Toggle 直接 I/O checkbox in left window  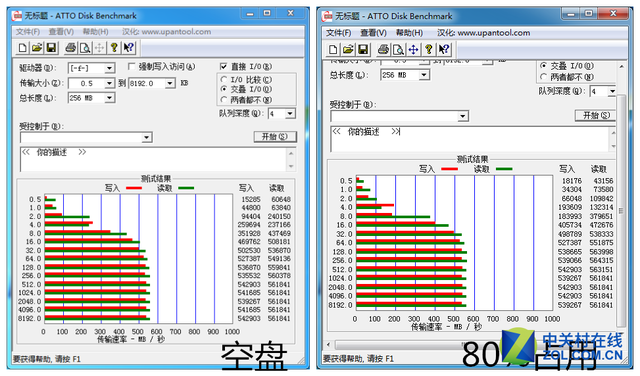[223, 66]
